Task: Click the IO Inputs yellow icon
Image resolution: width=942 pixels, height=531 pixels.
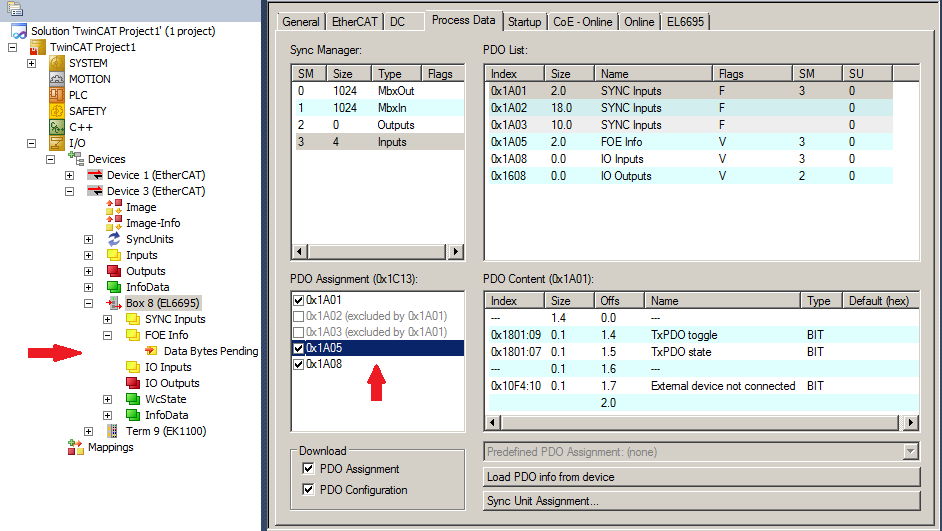Action: [x=133, y=367]
